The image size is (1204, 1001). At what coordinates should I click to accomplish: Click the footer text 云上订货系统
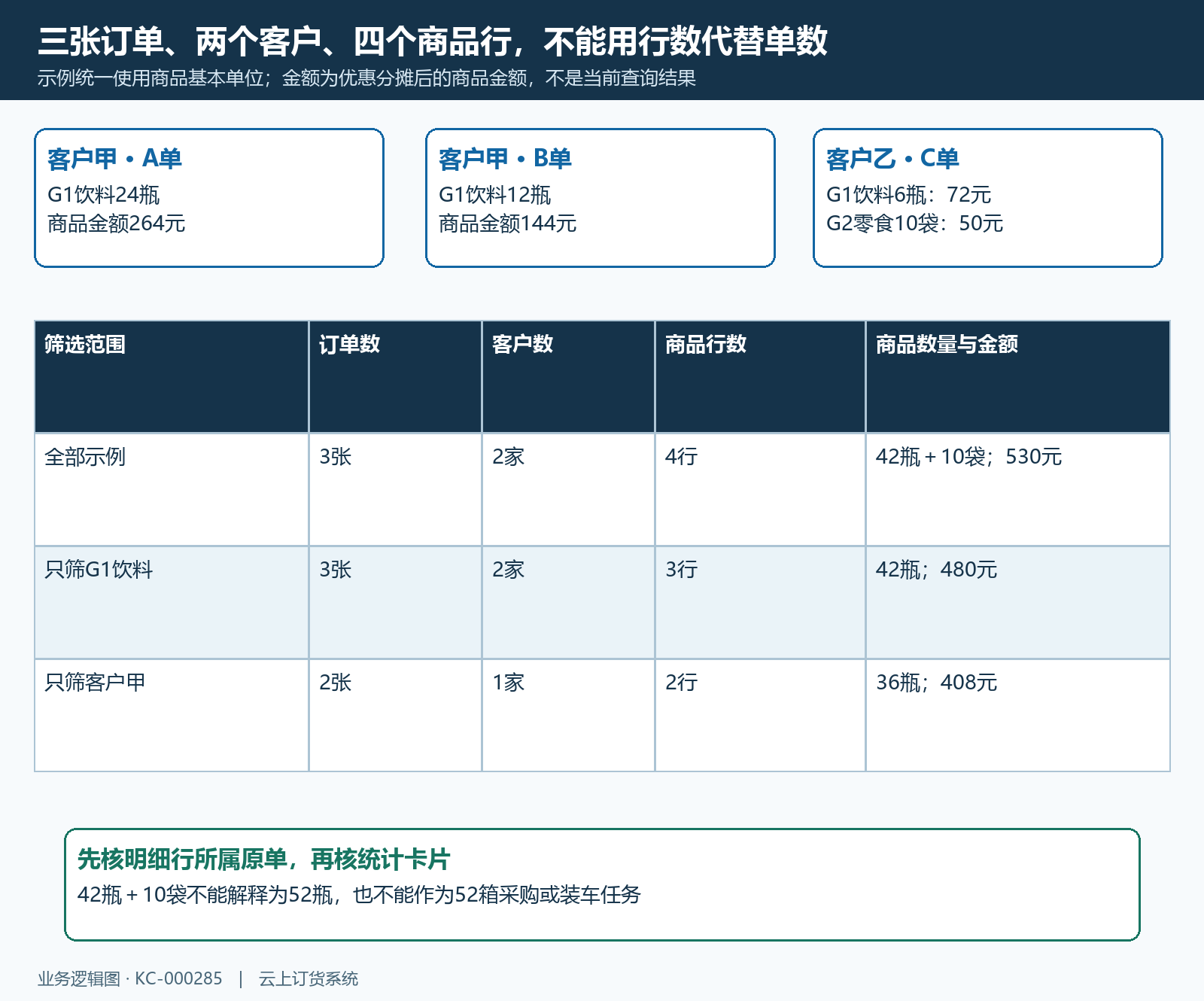coord(309,978)
